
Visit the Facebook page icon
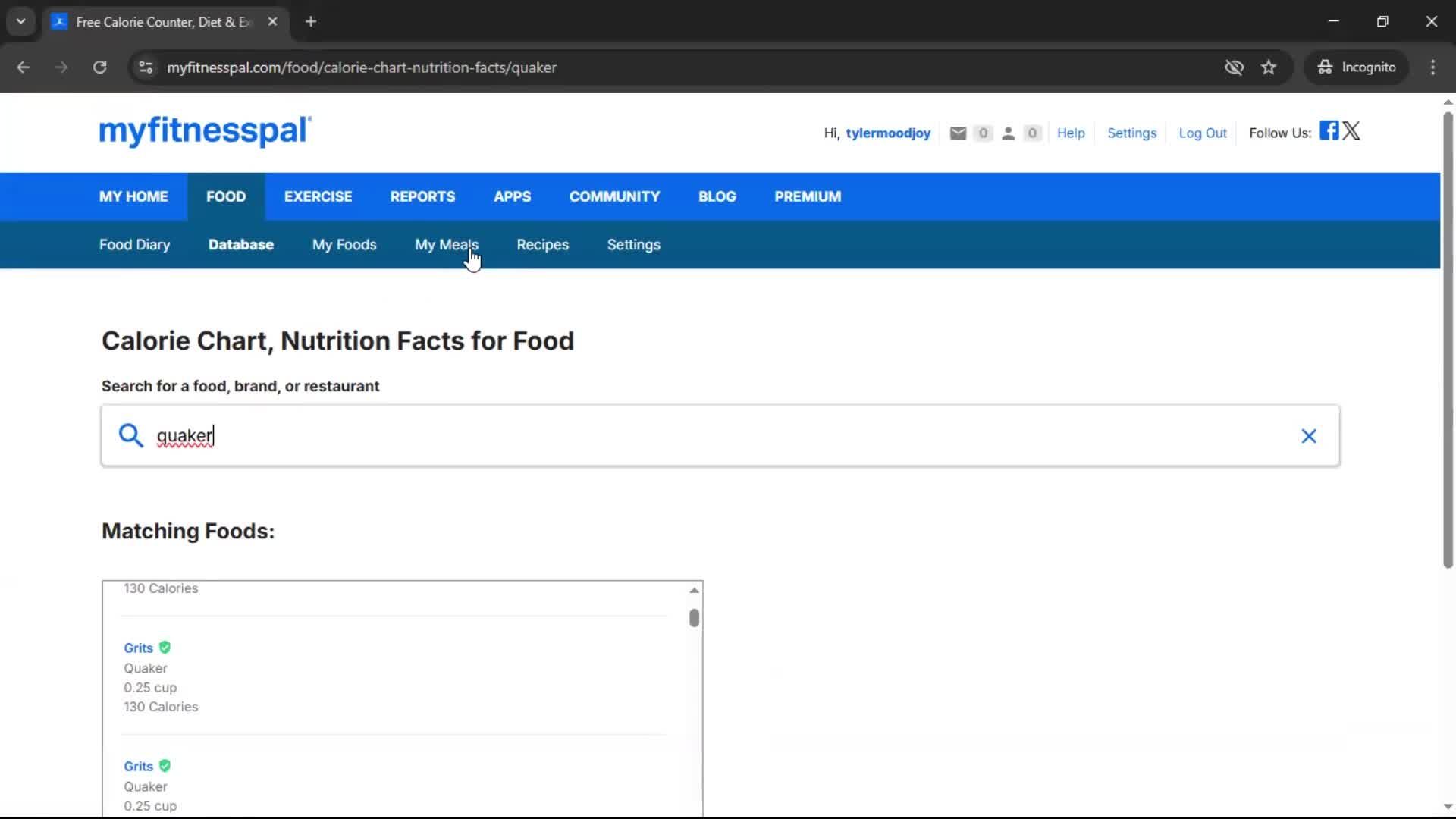click(1329, 130)
